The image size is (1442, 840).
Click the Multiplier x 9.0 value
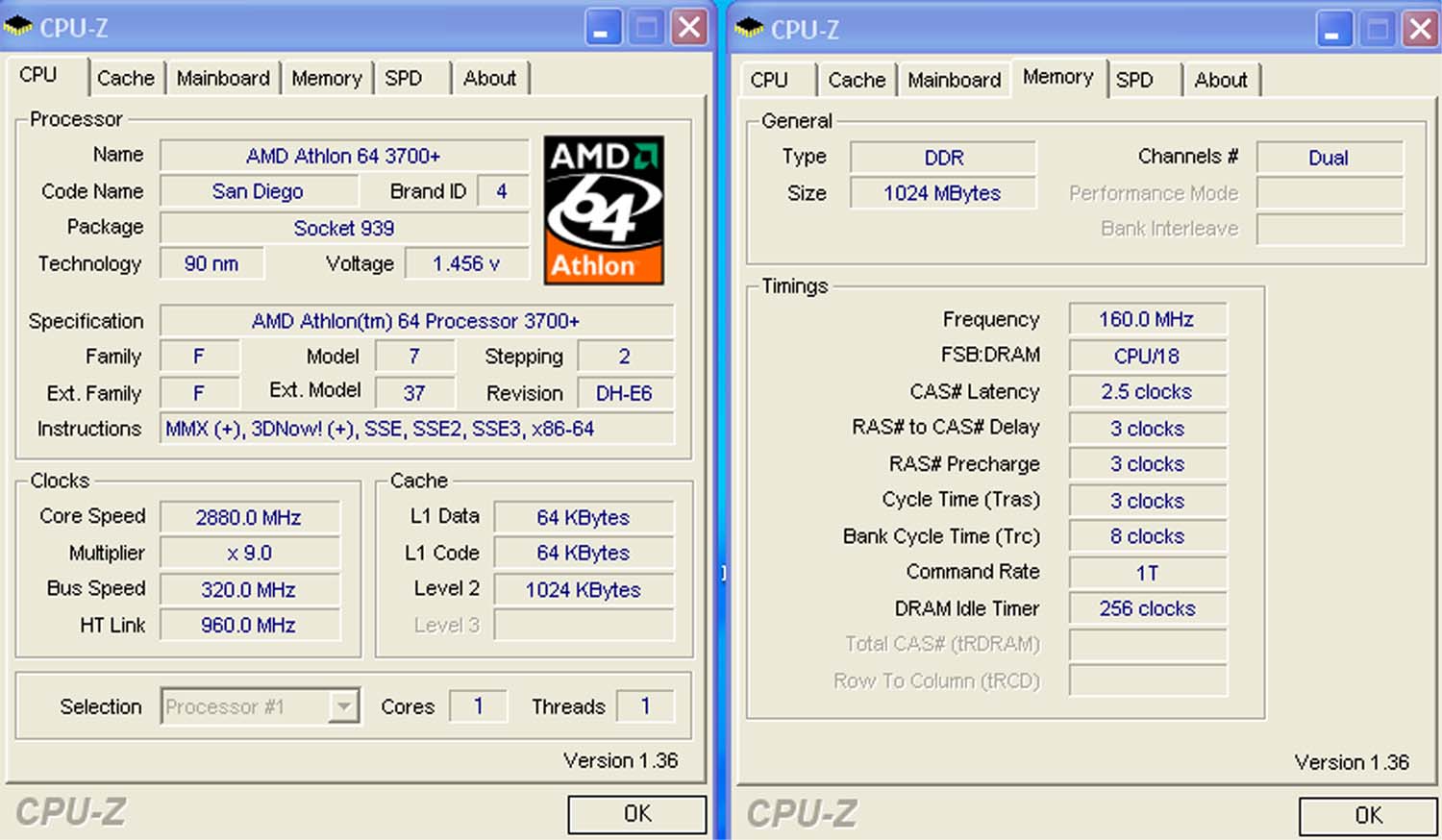pyautogui.click(x=249, y=554)
